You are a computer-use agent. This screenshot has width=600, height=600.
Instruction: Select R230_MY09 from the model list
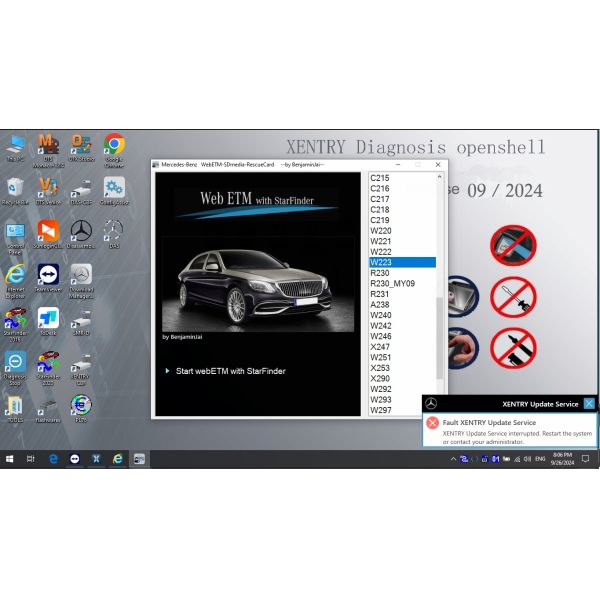click(391, 283)
